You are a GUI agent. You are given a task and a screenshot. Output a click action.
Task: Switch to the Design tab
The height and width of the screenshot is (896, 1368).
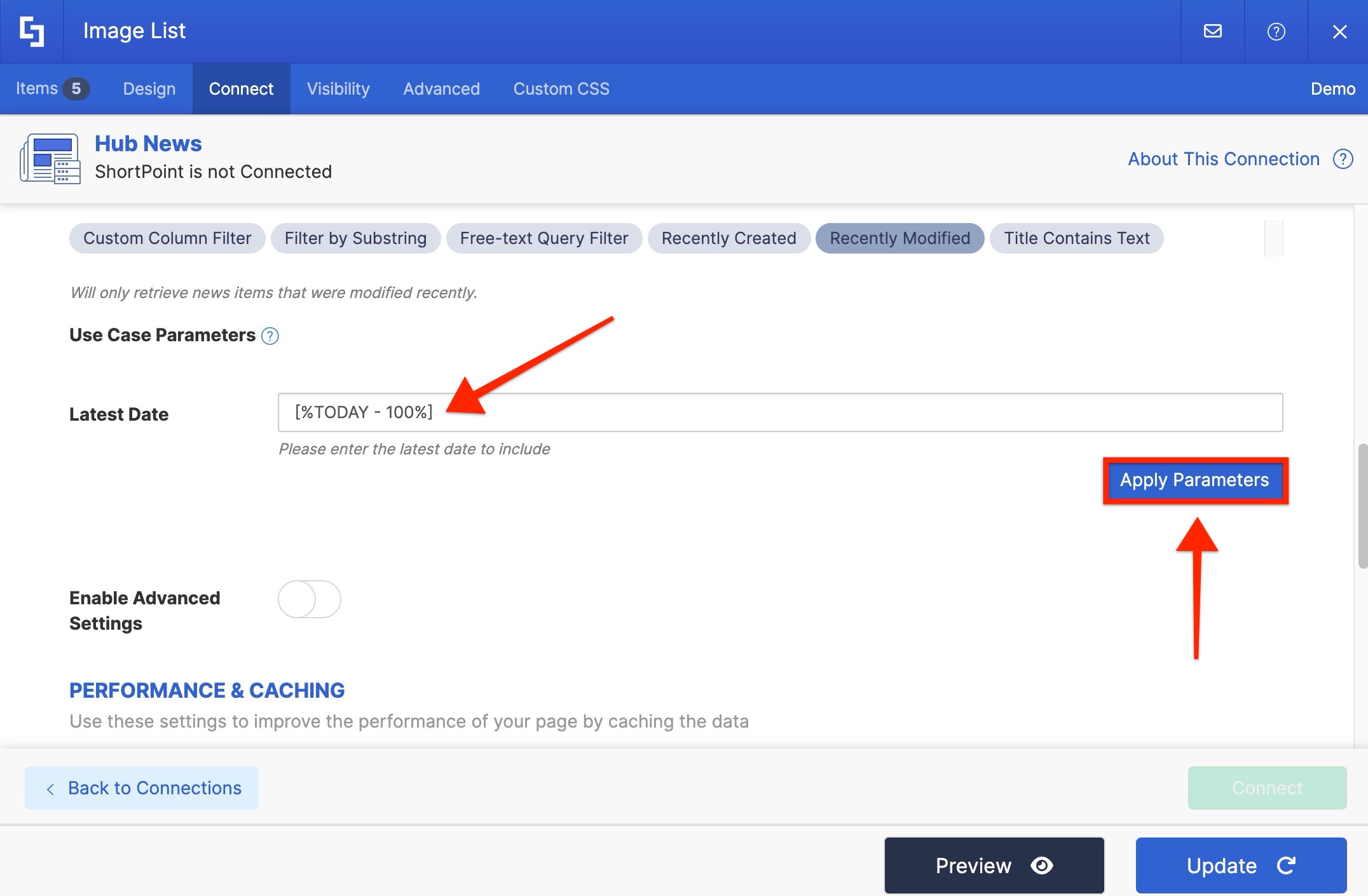point(149,89)
